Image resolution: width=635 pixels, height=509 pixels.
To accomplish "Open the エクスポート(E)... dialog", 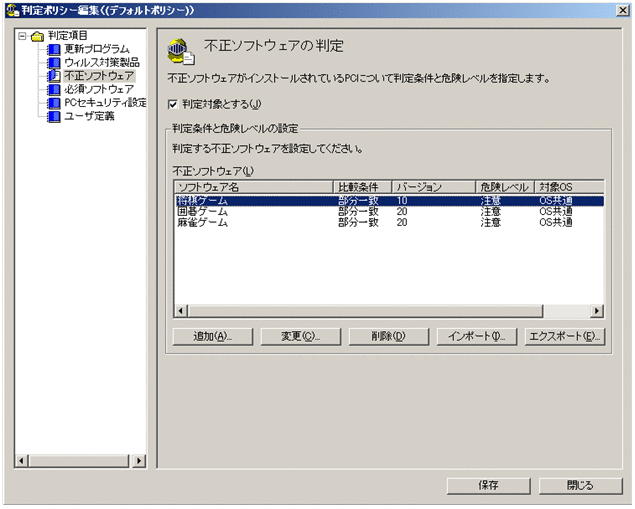I will point(565,336).
